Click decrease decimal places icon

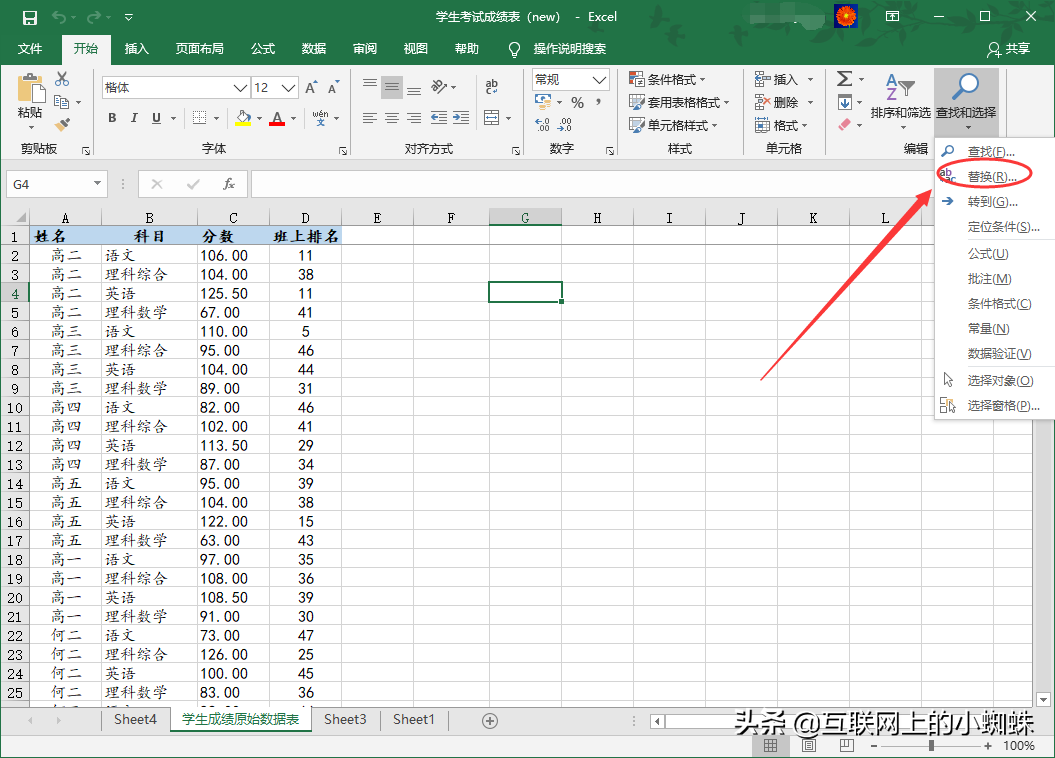[x=565, y=125]
